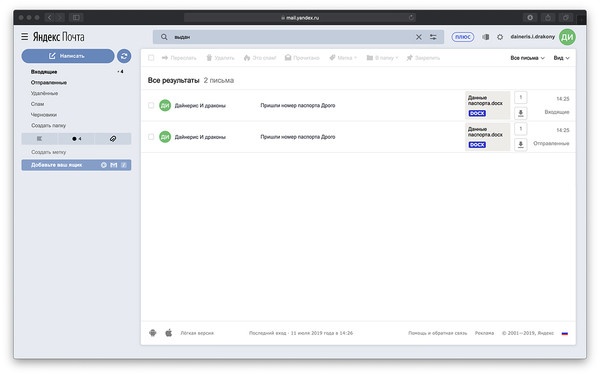600x375 pixels.
Task: Click the refresh mail button
Action: pyautogui.click(x=124, y=56)
